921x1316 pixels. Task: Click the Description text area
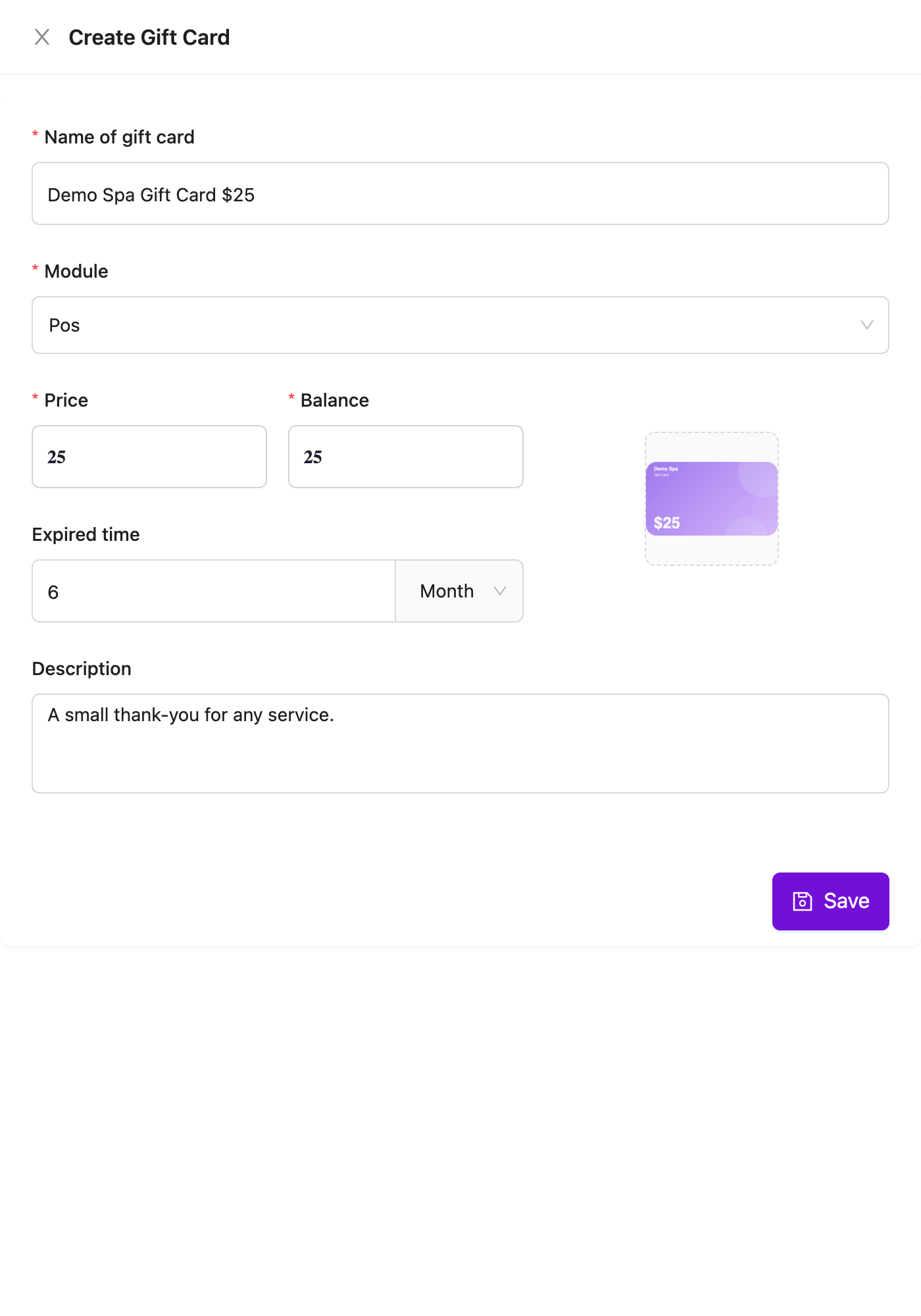[460, 744]
